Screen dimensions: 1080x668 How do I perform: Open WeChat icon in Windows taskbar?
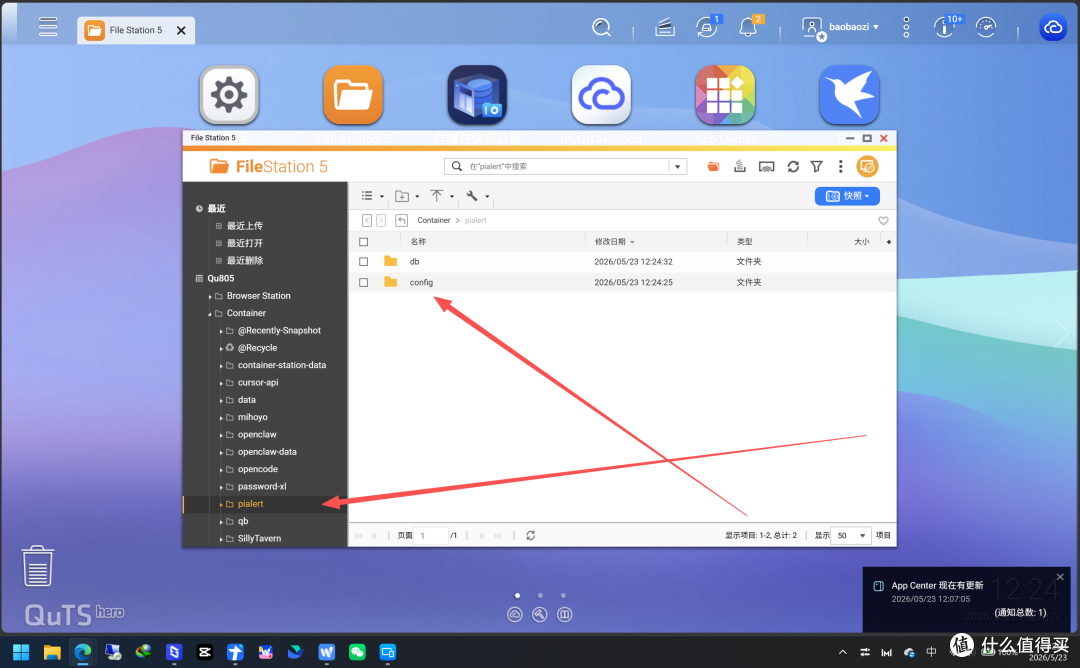(357, 651)
